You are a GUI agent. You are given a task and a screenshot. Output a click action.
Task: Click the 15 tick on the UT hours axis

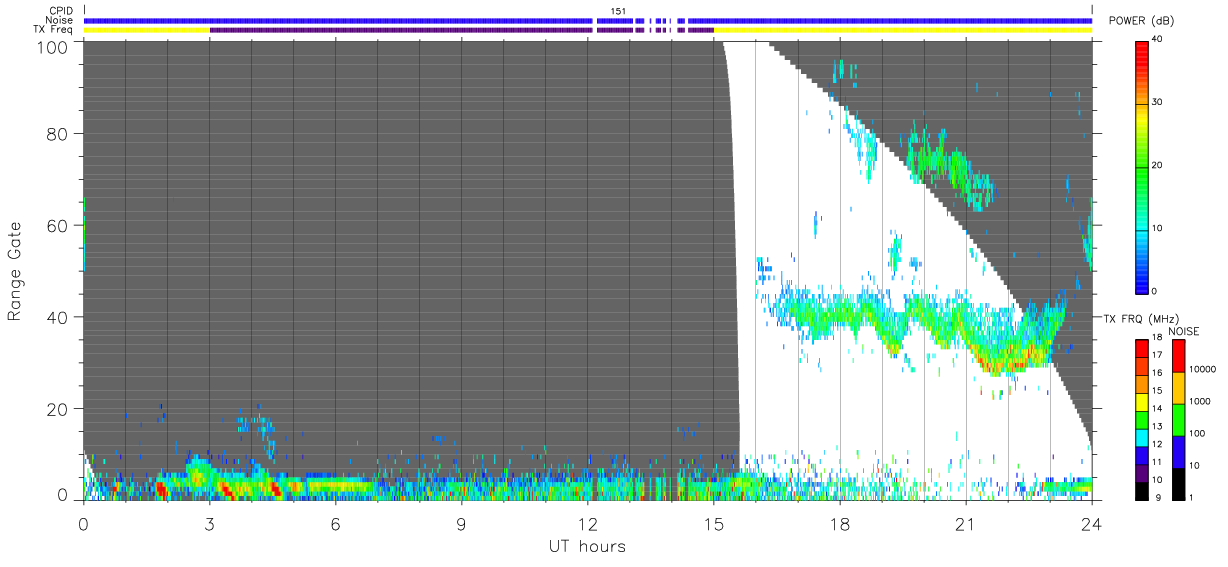click(713, 522)
